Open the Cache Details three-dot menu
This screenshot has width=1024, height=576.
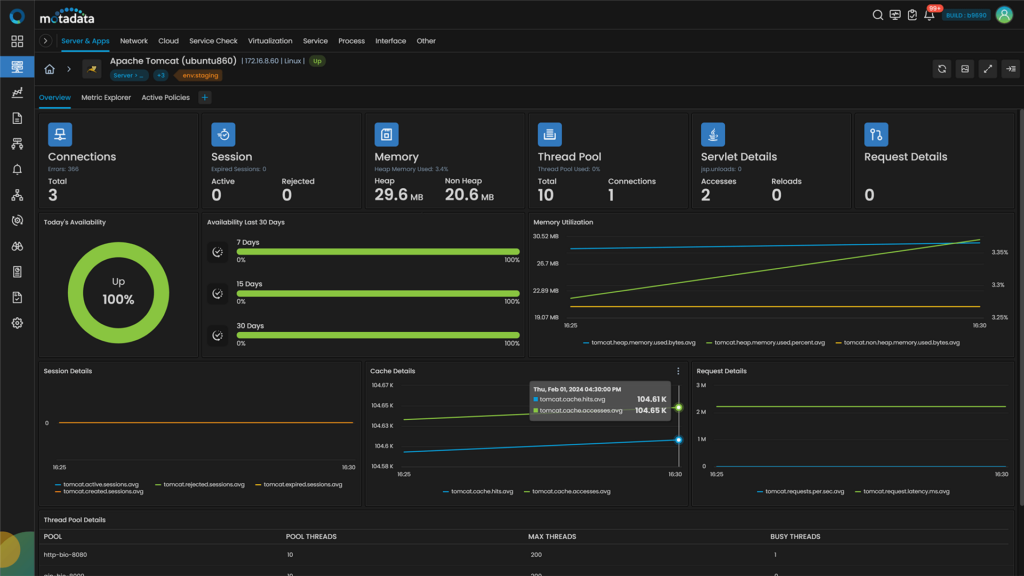click(678, 370)
